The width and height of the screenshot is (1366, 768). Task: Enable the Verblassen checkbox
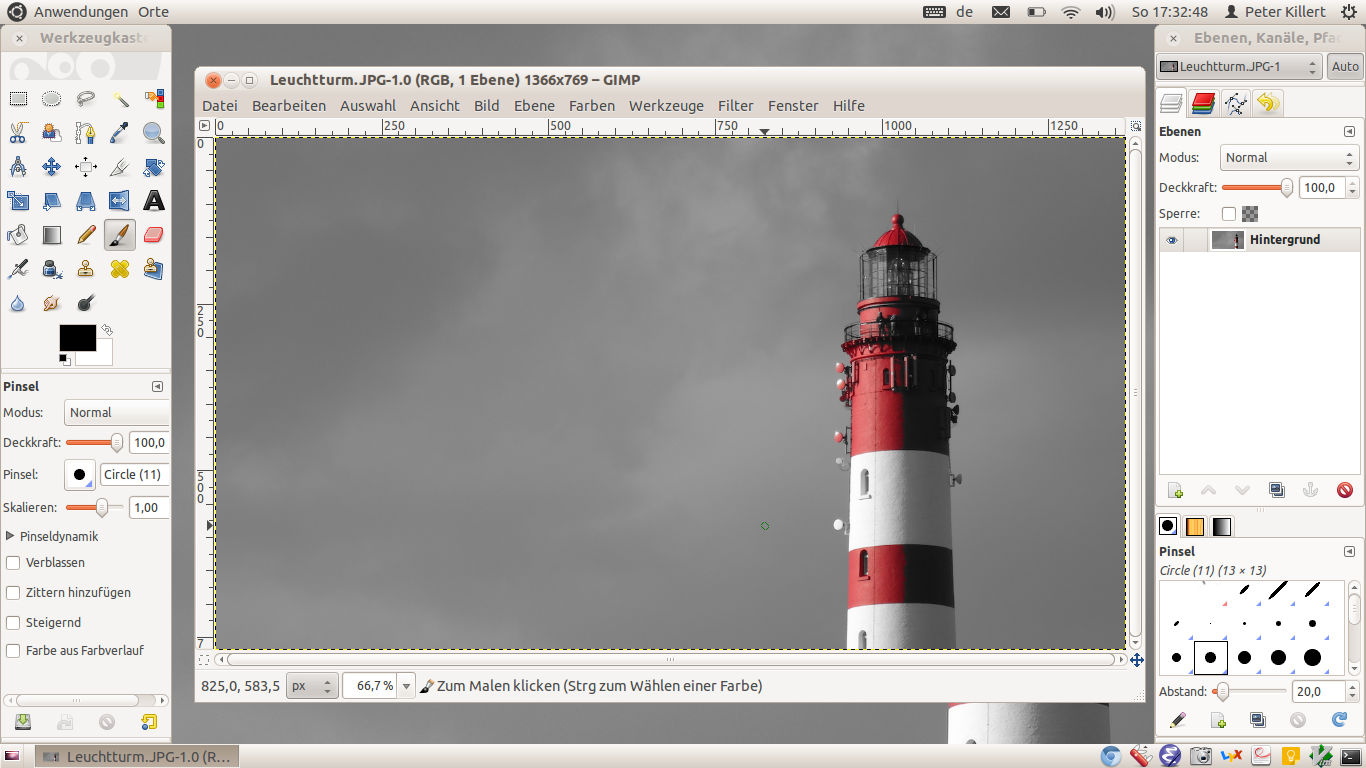click(13, 563)
